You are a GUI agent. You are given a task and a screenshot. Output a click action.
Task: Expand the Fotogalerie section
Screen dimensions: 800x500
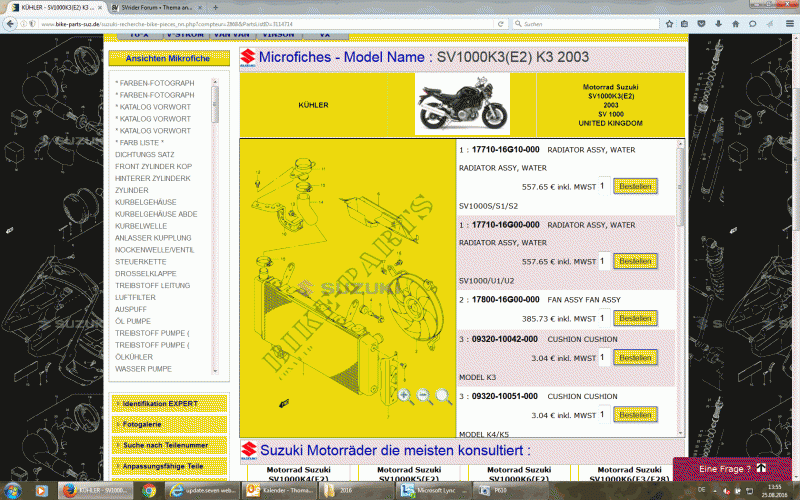(169, 424)
